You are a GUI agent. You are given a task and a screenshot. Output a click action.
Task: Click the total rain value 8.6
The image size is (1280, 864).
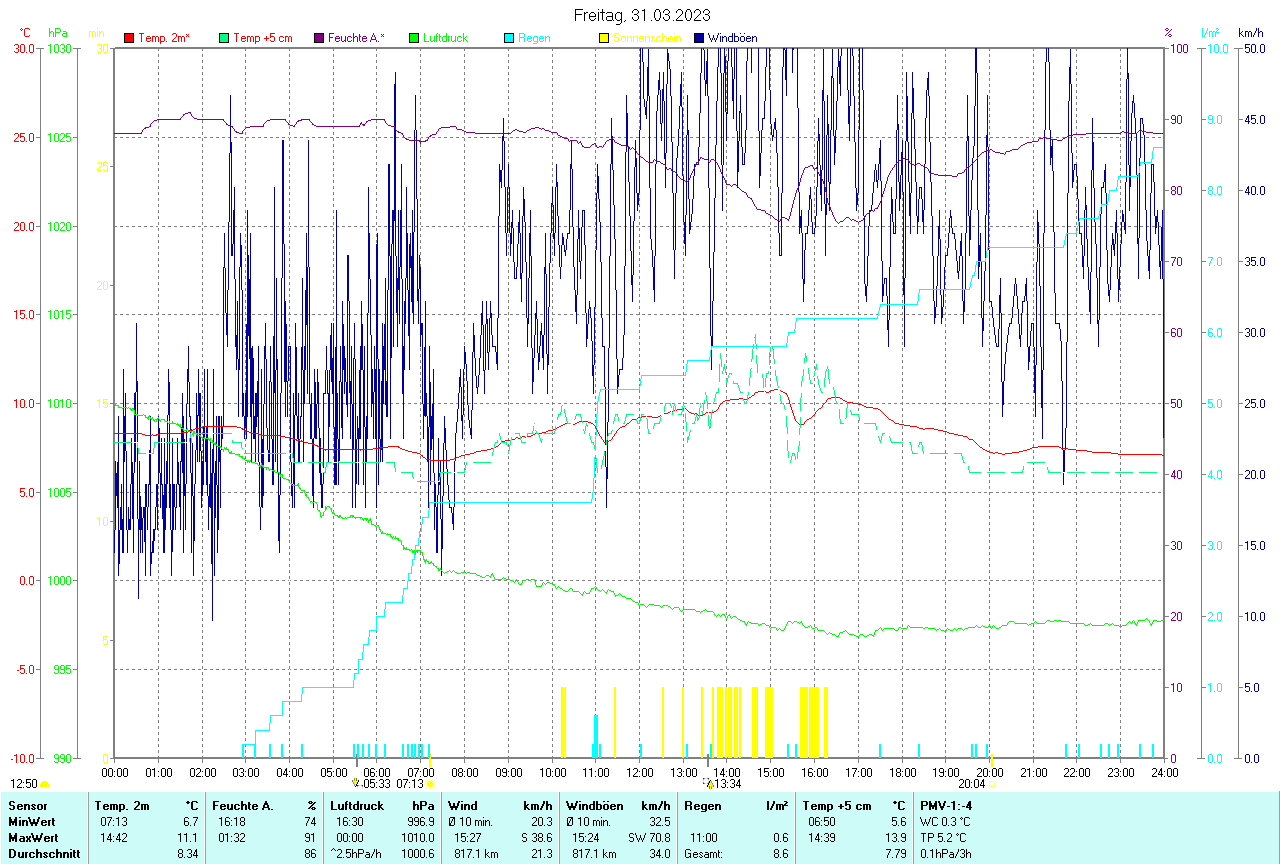tap(780, 854)
